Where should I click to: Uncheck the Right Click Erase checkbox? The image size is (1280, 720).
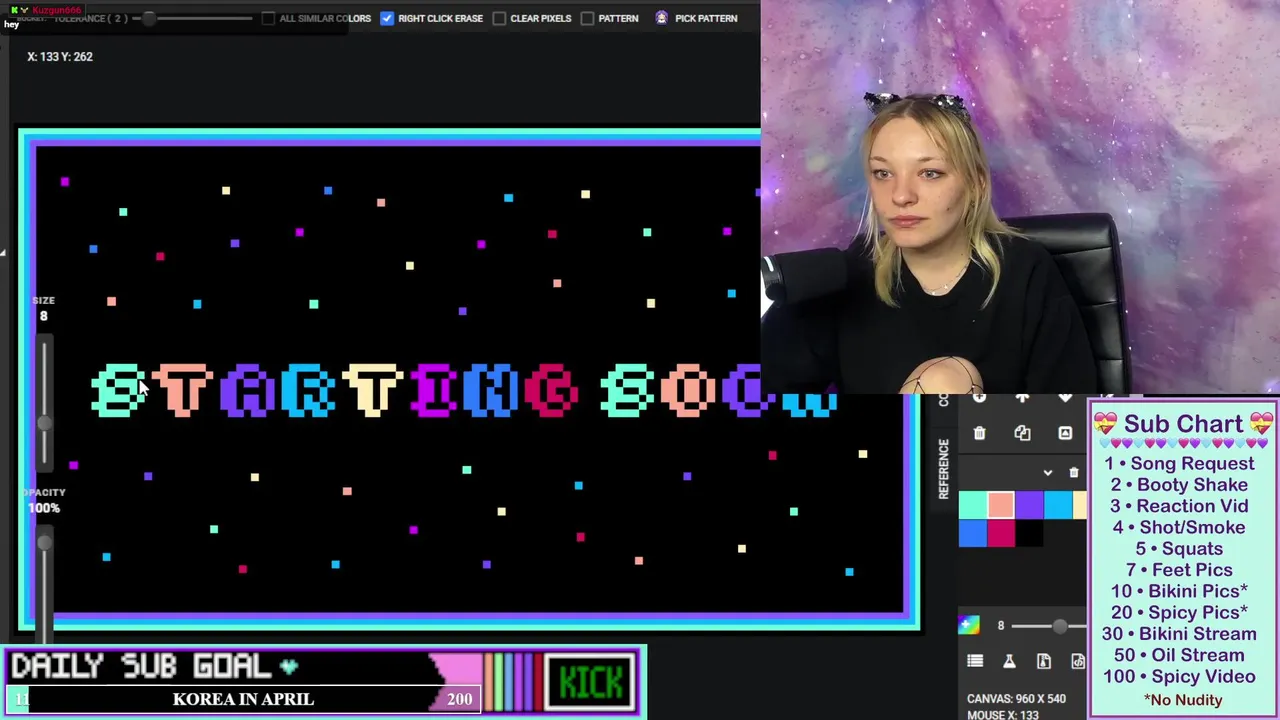point(387,18)
